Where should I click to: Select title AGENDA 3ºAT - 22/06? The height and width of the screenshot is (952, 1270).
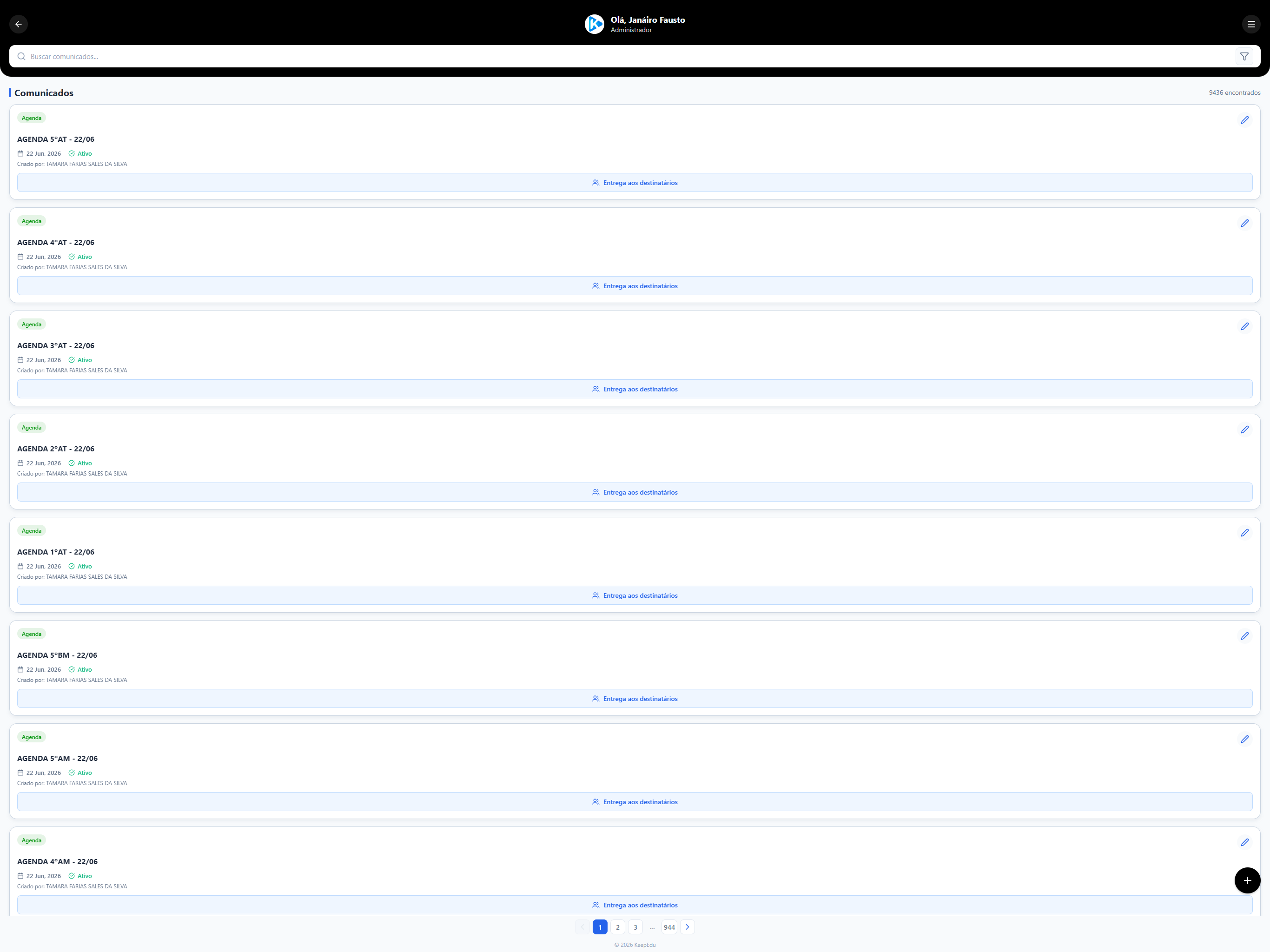click(x=56, y=346)
